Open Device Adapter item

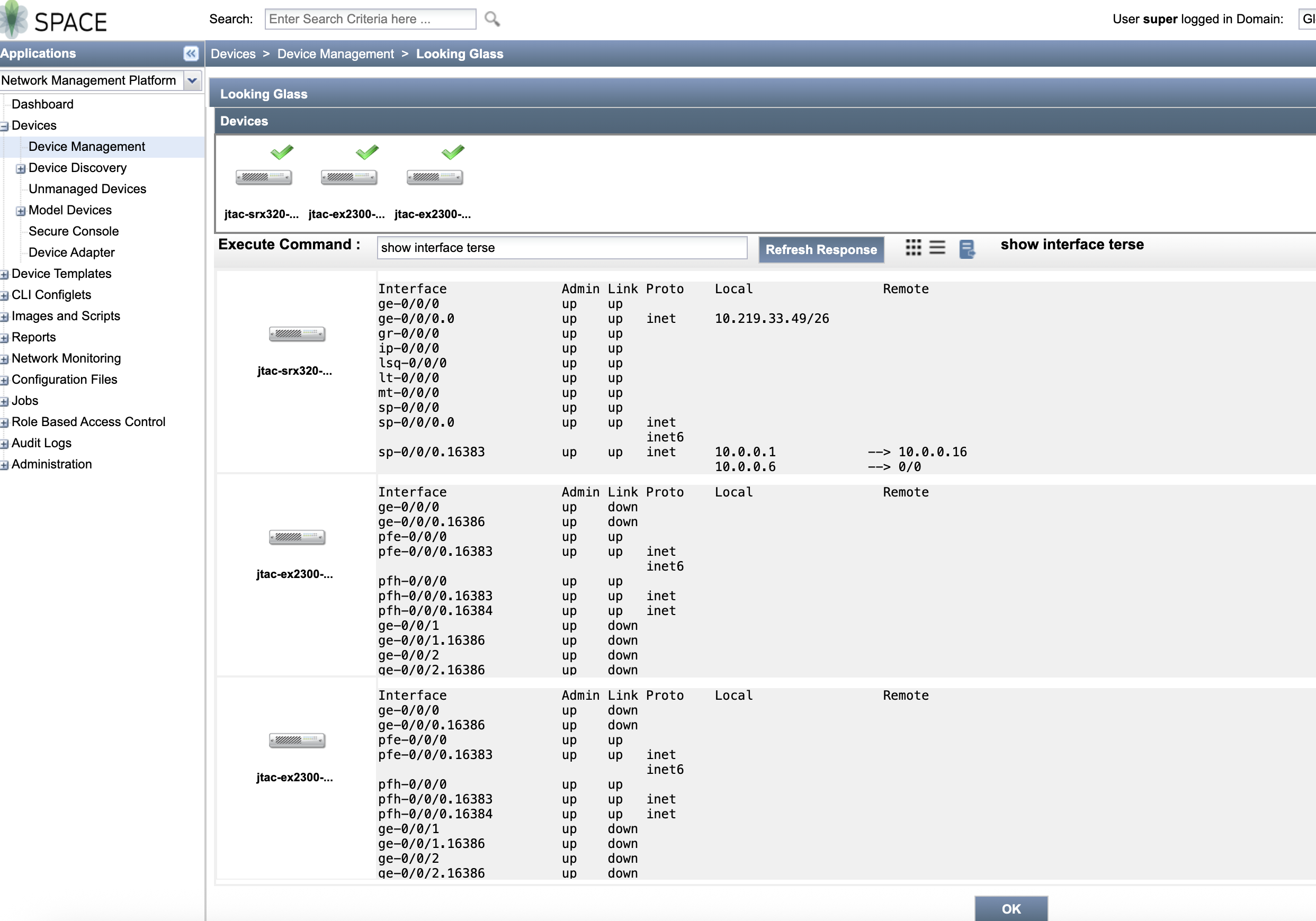(71, 252)
